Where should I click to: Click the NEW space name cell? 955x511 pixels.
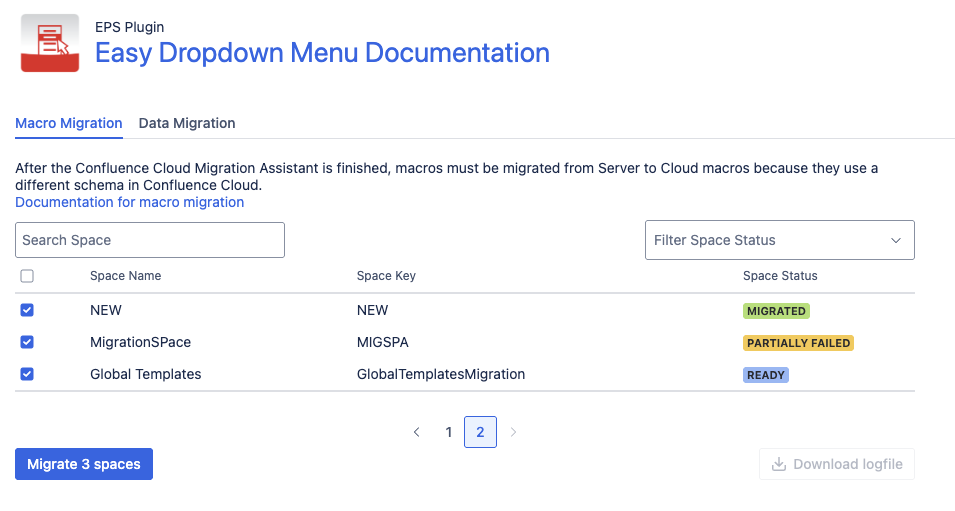(x=106, y=310)
